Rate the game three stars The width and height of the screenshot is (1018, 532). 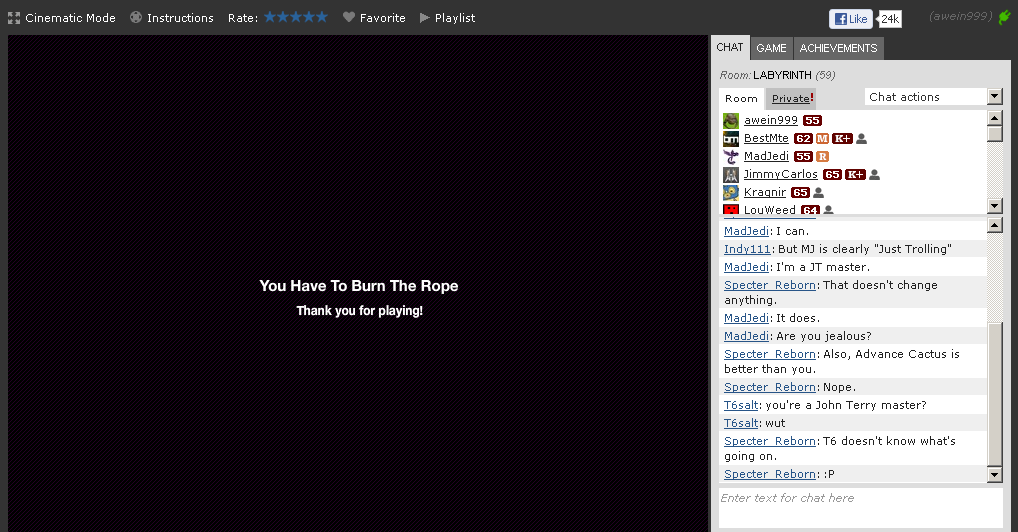296,17
